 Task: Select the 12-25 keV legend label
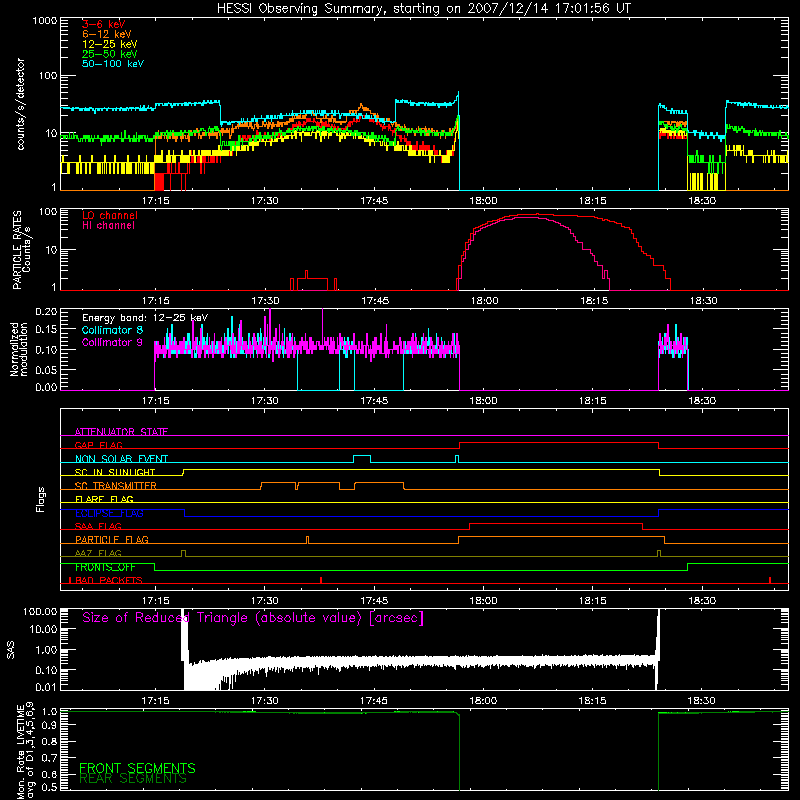point(110,44)
